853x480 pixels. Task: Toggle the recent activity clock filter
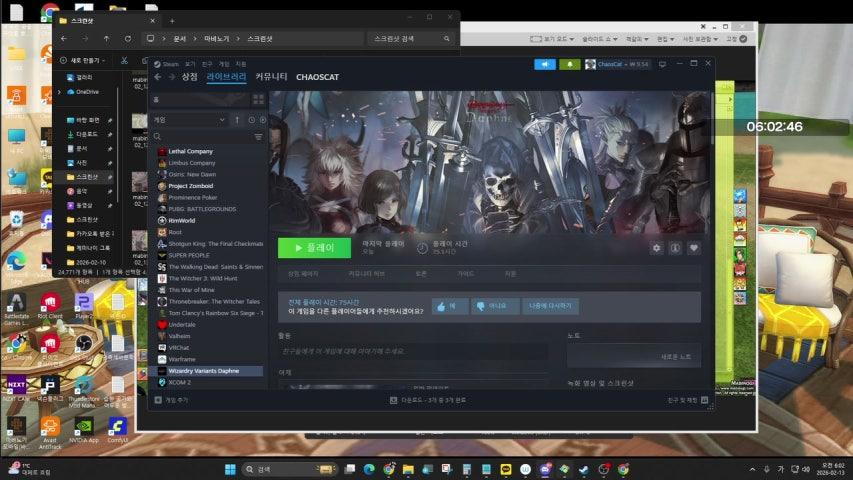click(250, 119)
